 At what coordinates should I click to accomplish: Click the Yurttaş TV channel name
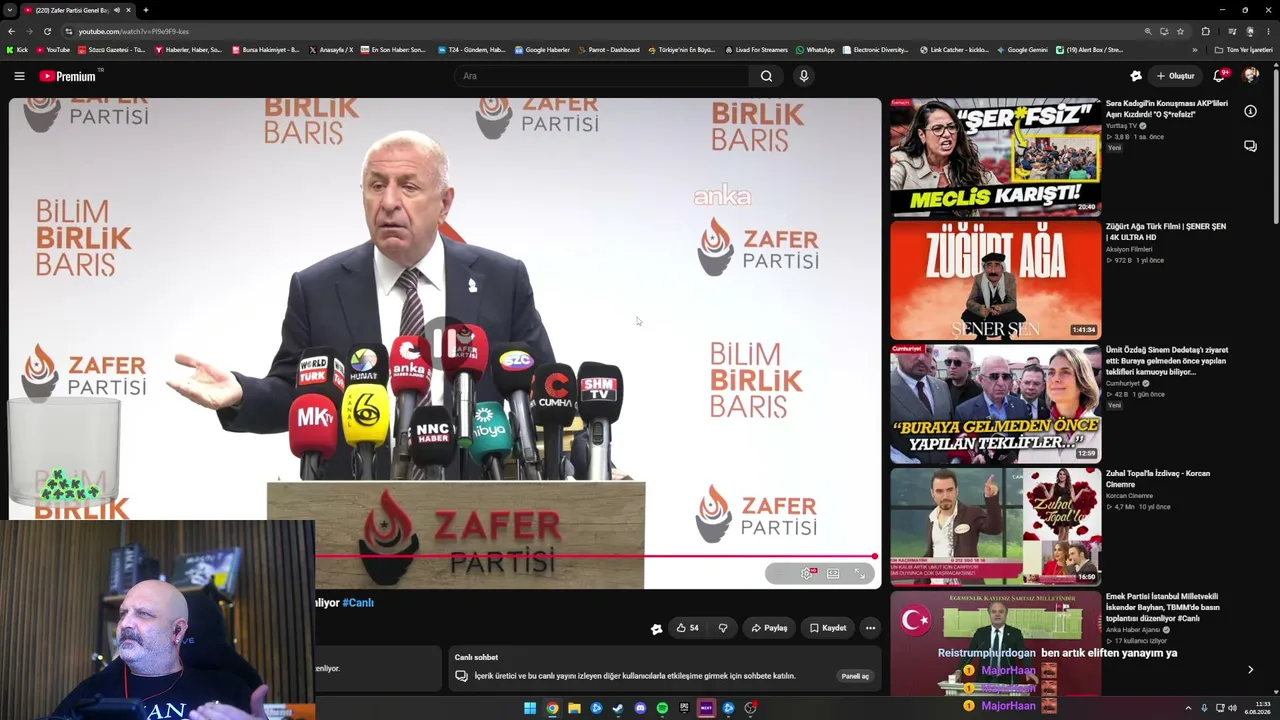click(x=1123, y=126)
